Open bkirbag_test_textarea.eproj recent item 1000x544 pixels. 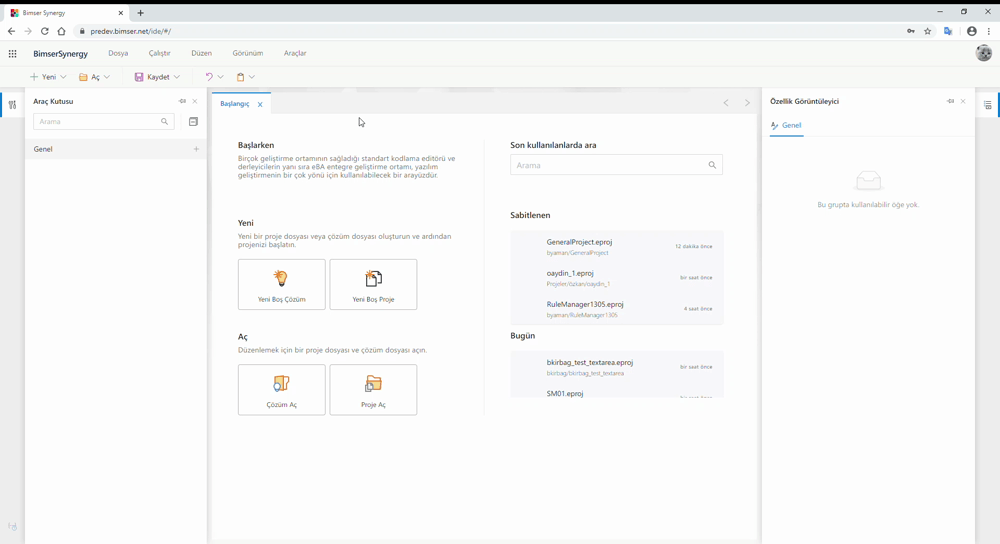[x=617, y=367]
